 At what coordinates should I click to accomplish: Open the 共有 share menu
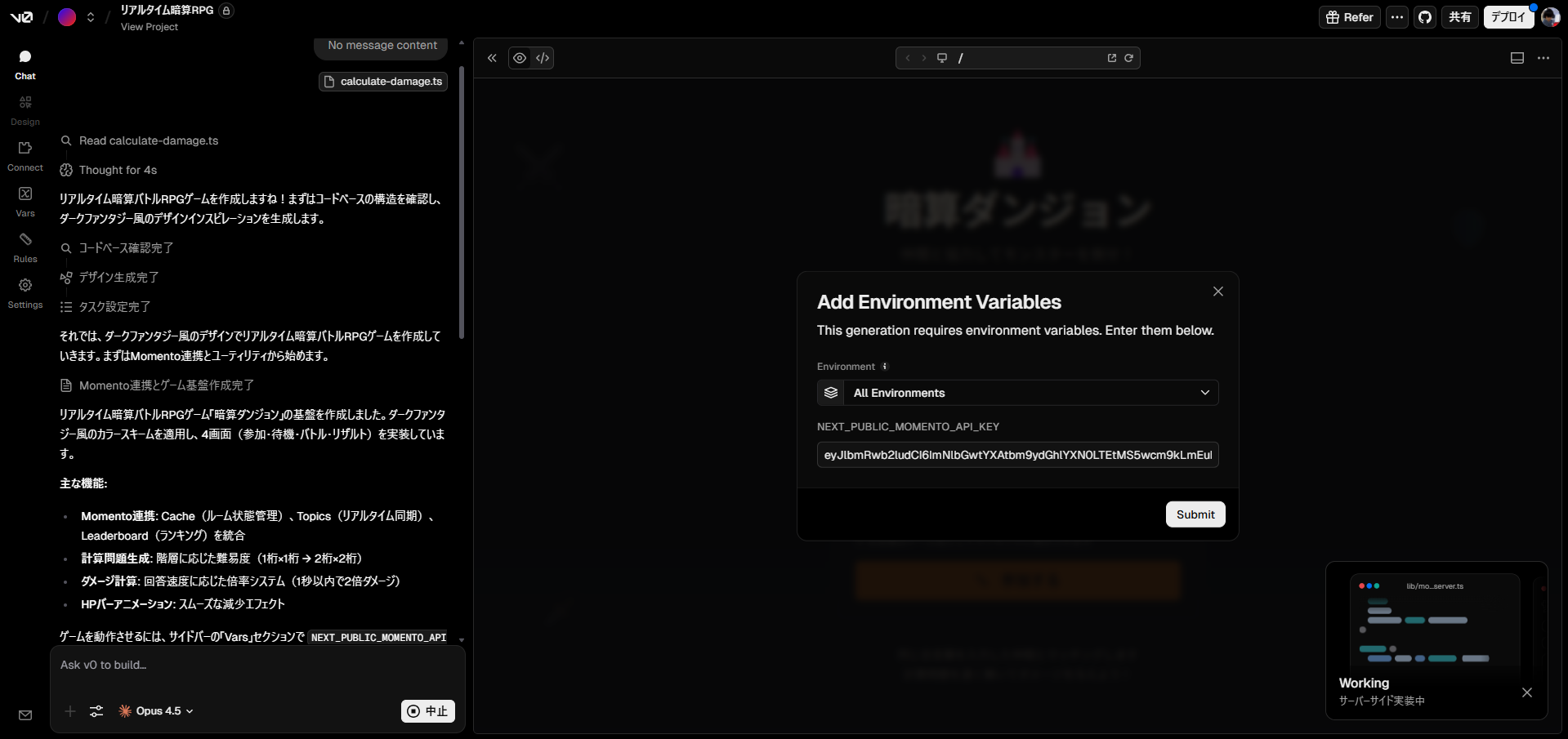pyautogui.click(x=1459, y=17)
